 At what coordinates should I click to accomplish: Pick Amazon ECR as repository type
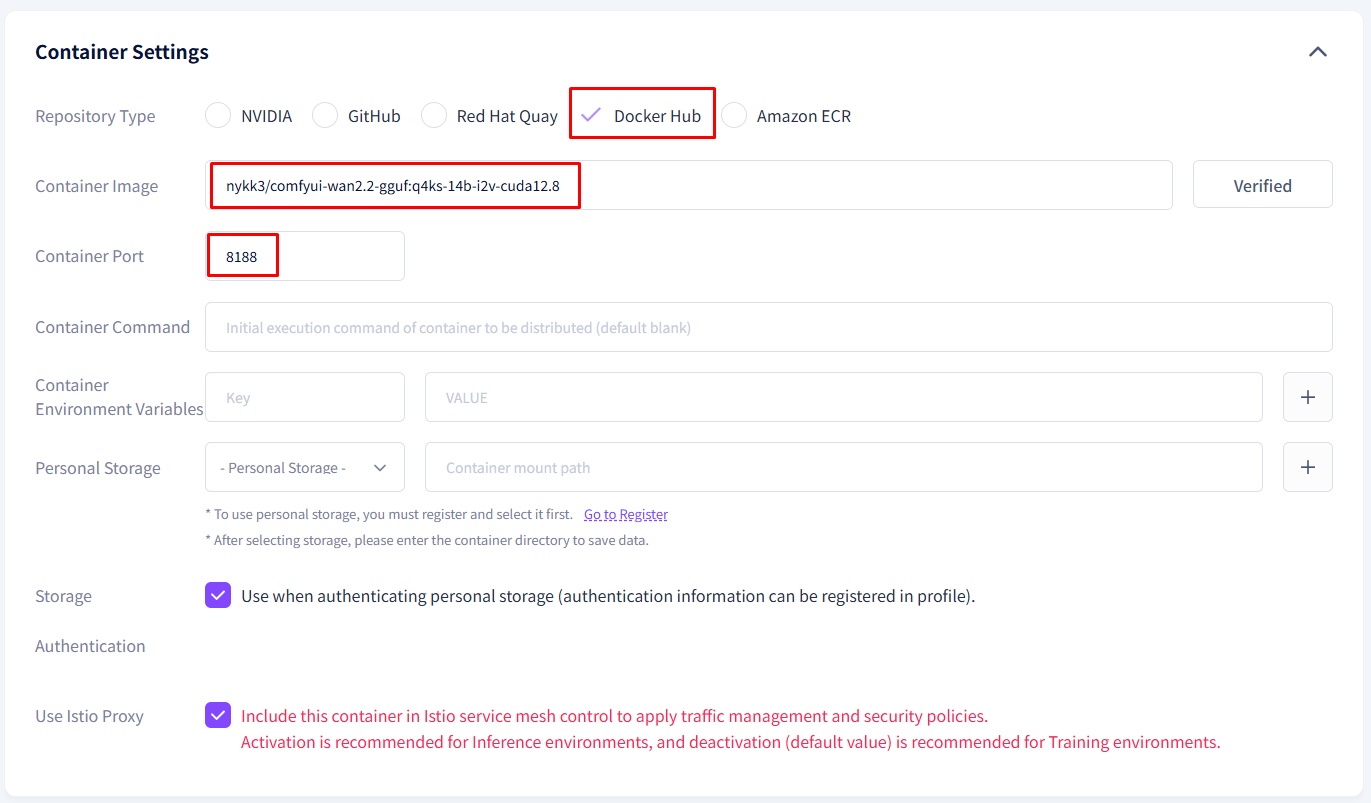tap(734, 116)
